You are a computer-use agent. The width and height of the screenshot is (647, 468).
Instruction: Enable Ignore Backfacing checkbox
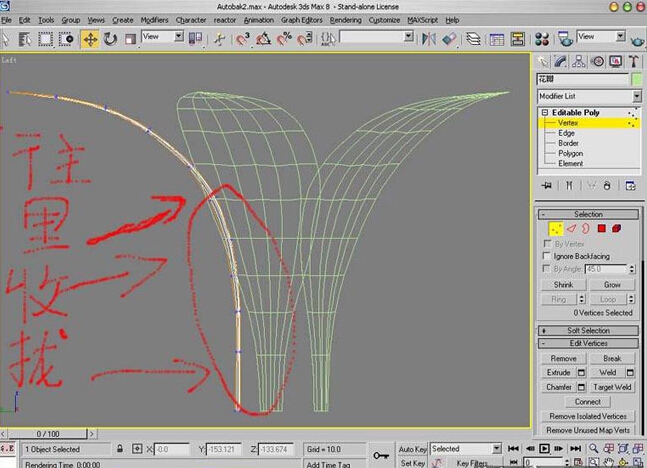tap(547, 256)
